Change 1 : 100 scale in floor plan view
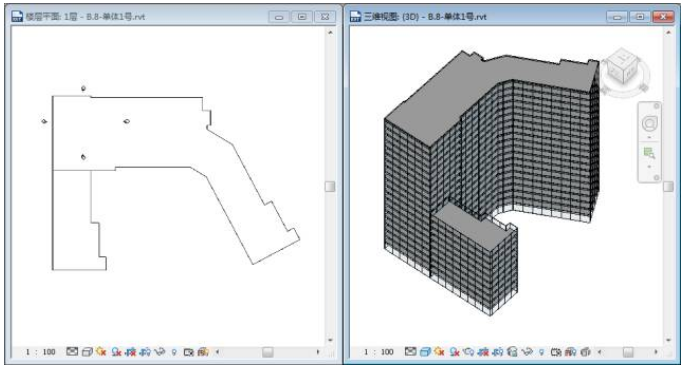The width and height of the screenshot is (698, 368). coord(41,352)
